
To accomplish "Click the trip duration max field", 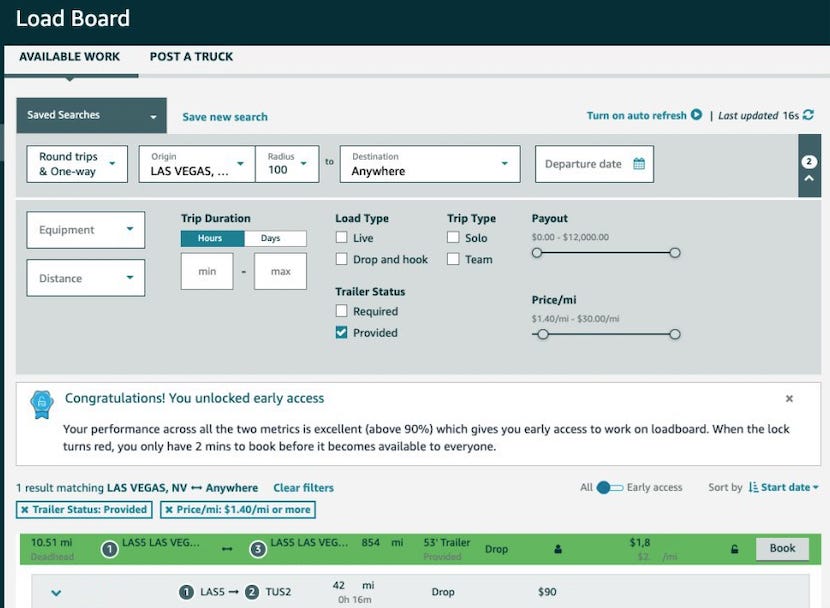I will (x=281, y=271).
